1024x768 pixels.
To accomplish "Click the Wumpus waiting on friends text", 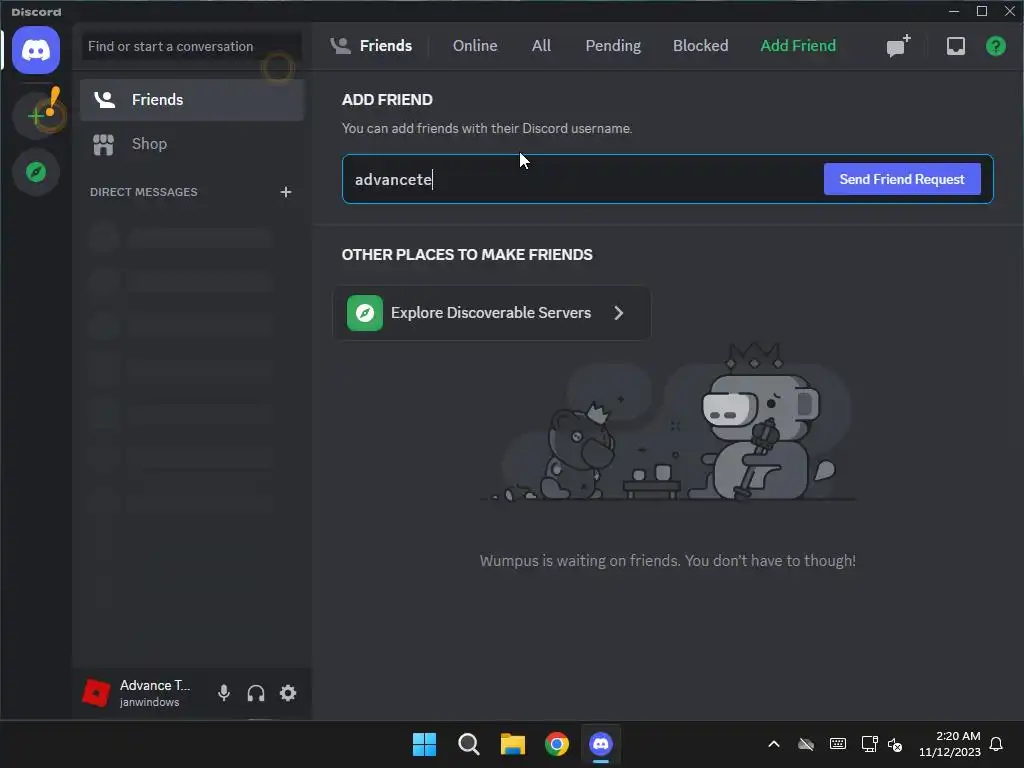I will click(667, 561).
